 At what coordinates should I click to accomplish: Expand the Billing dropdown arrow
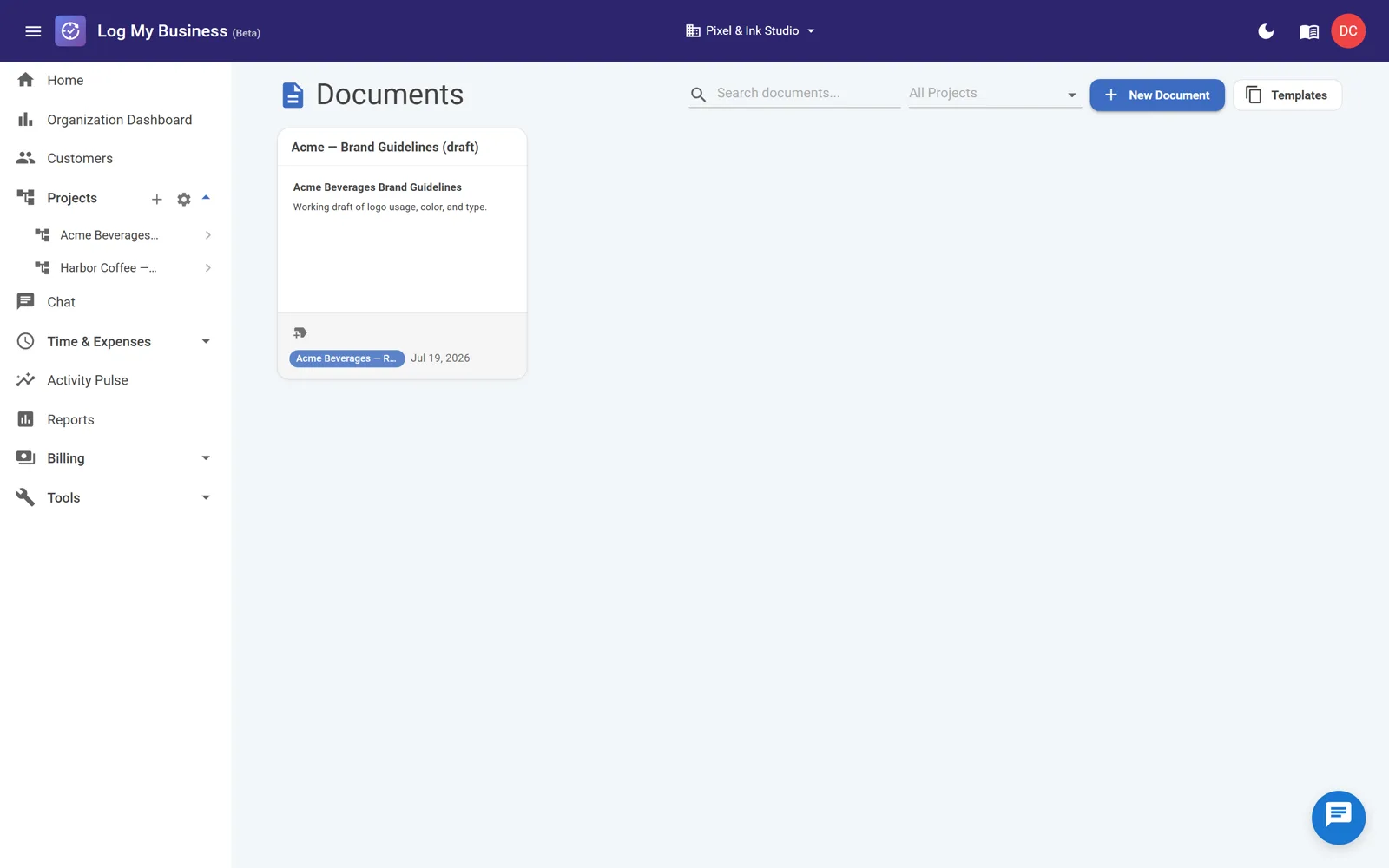(206, 458)
